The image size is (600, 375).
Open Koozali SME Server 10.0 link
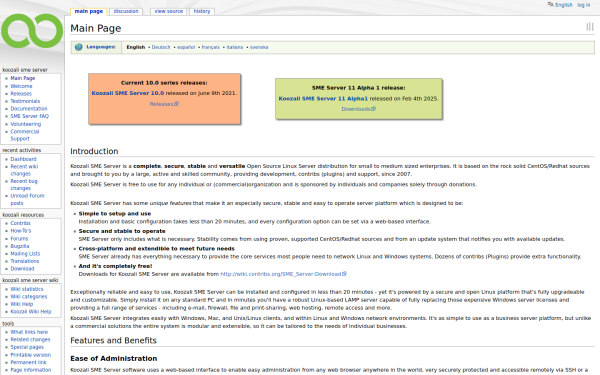tap(128, 93)
